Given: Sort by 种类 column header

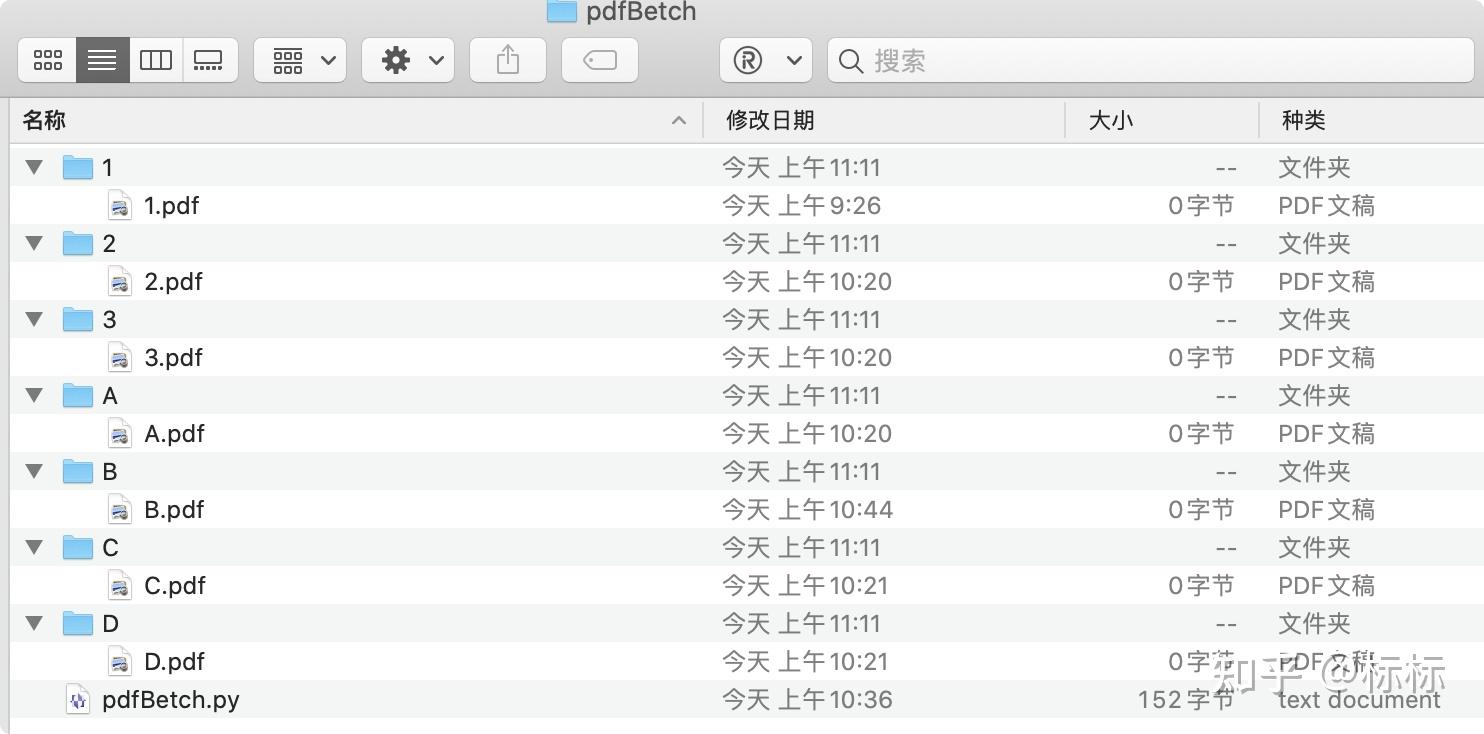Looking at the screenshot, I should tap(1303, 121).
